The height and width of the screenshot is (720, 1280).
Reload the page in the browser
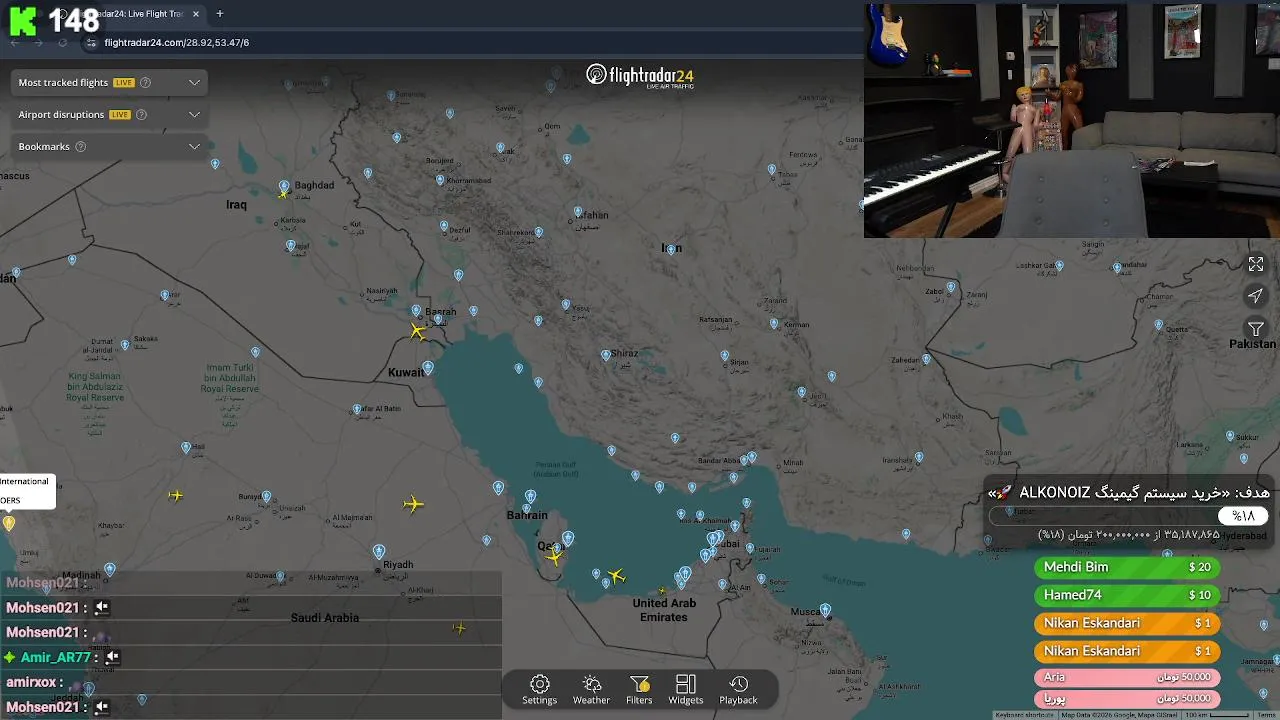click(63, 43)
